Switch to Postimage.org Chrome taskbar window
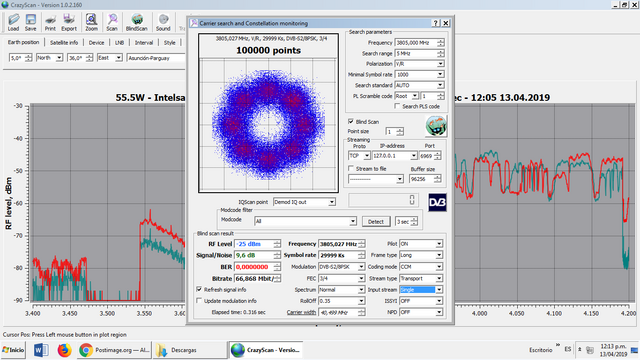The image size is (640, 360). tap(114, 350)
